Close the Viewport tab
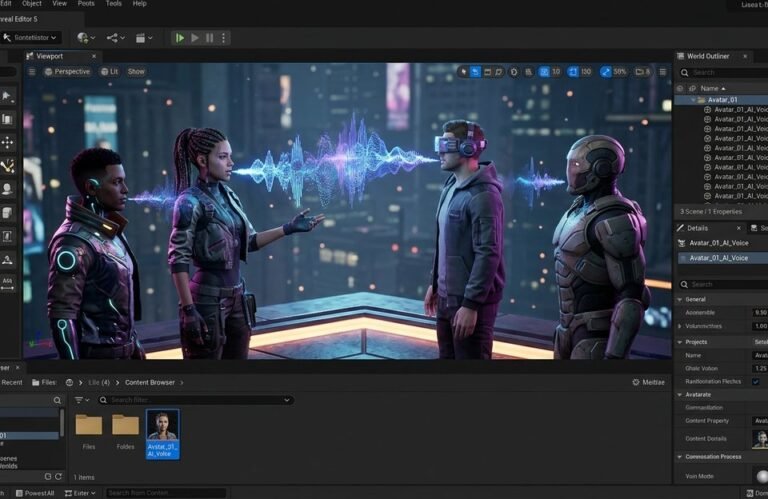The height and width of the screenshot is (499, 768). coord(94,56)
